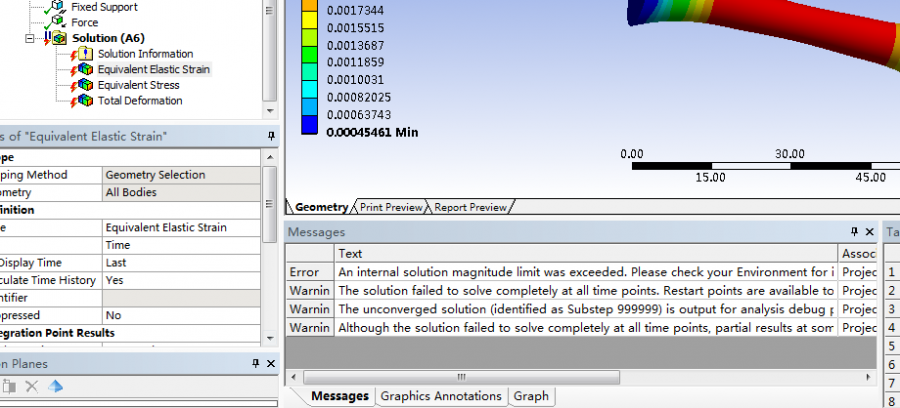Click the Equivalent Stress result icon
900x408 pixels.
click(x=85, y=85)
